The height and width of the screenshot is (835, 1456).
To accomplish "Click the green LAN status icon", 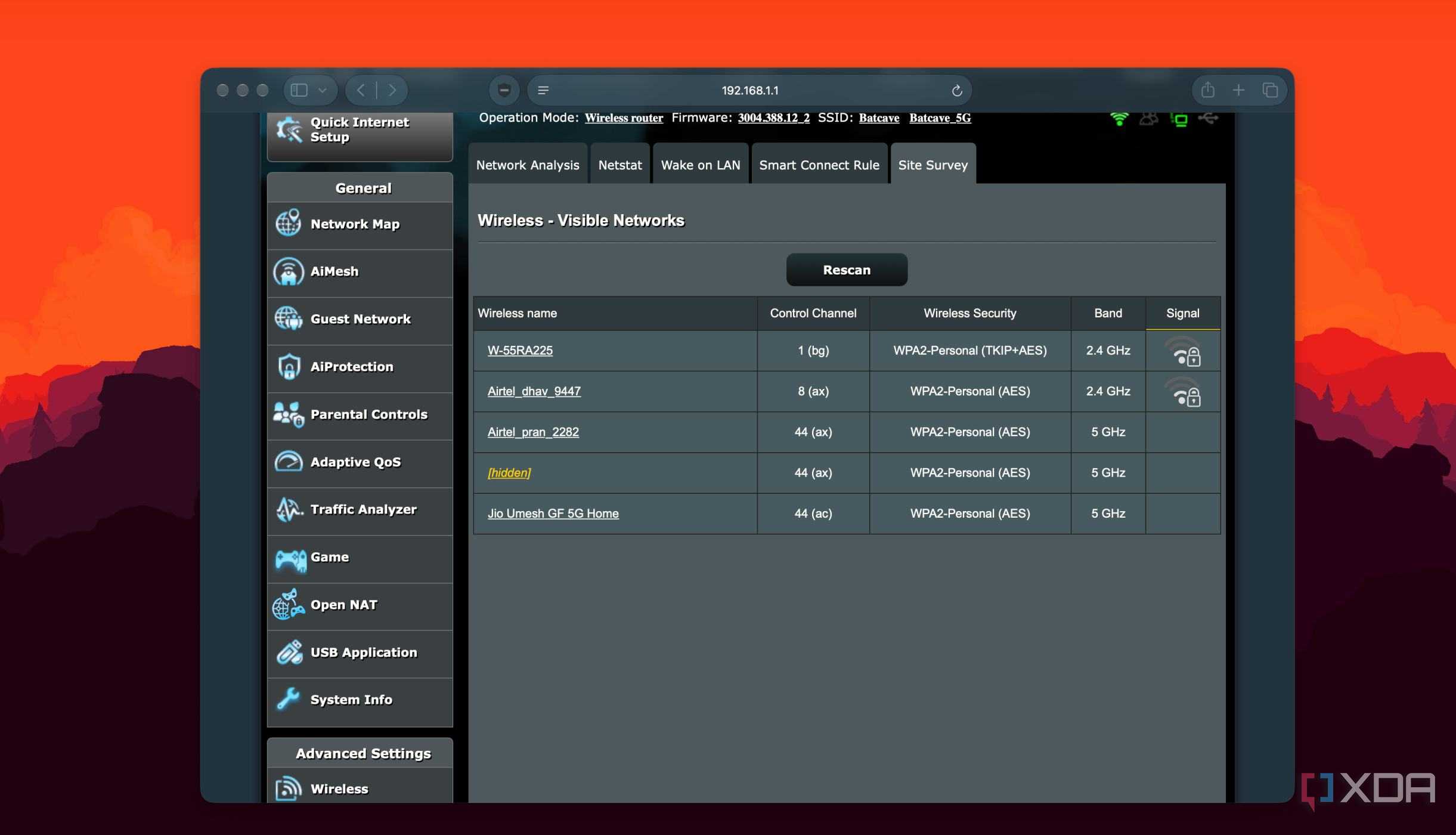I will tap(1179, 119).
